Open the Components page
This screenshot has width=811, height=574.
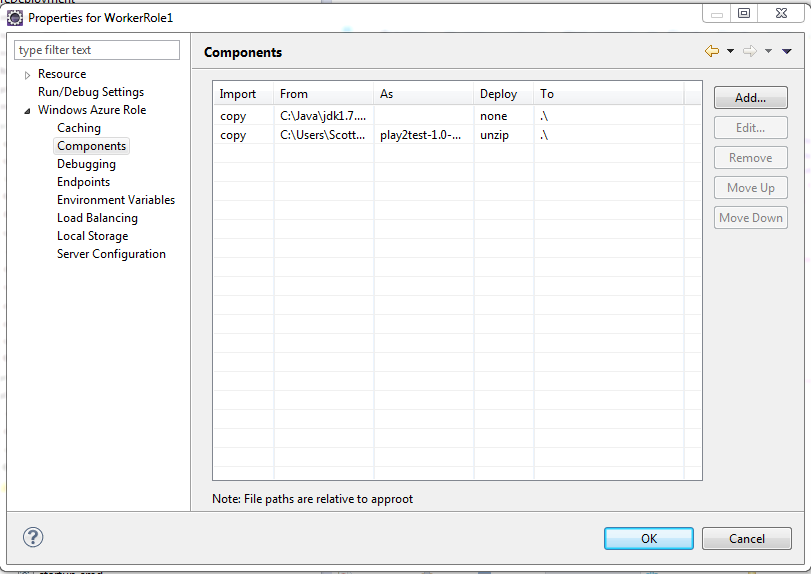tap(92, 146)
